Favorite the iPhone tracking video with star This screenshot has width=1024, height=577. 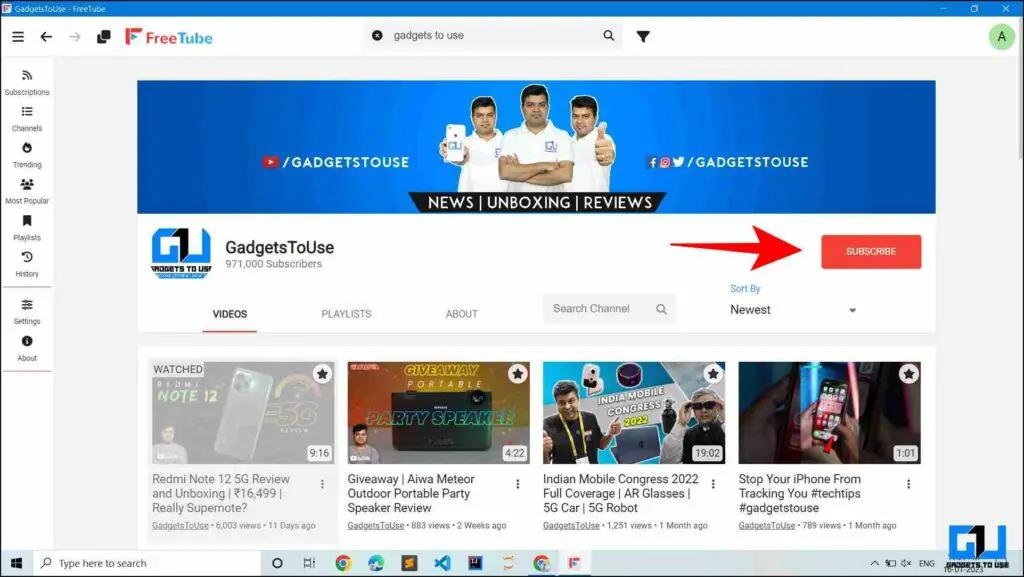tap(908, 374)
